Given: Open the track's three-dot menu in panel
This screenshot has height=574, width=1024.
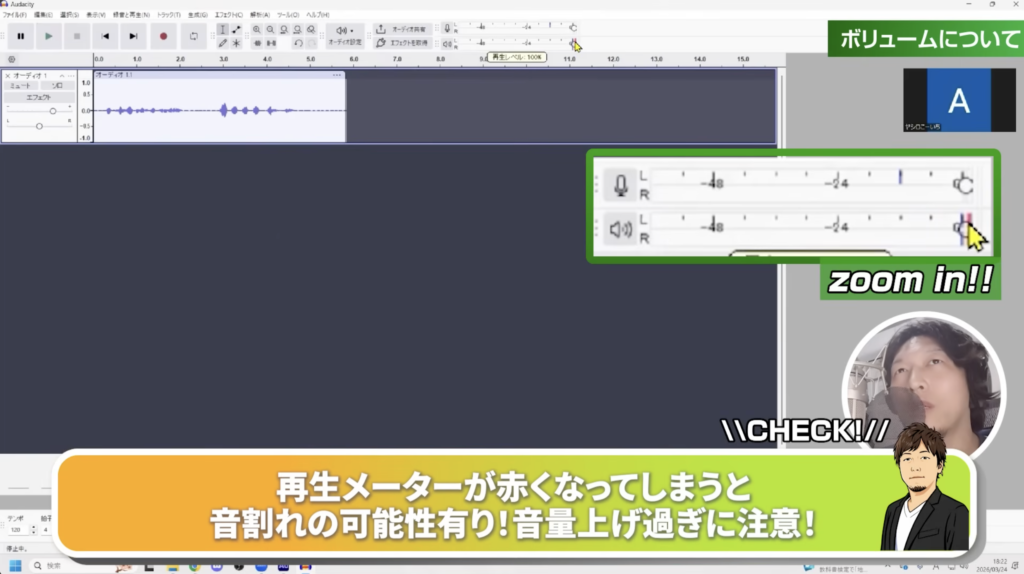Looking at the screenshot, I should (x=72, y=75).
